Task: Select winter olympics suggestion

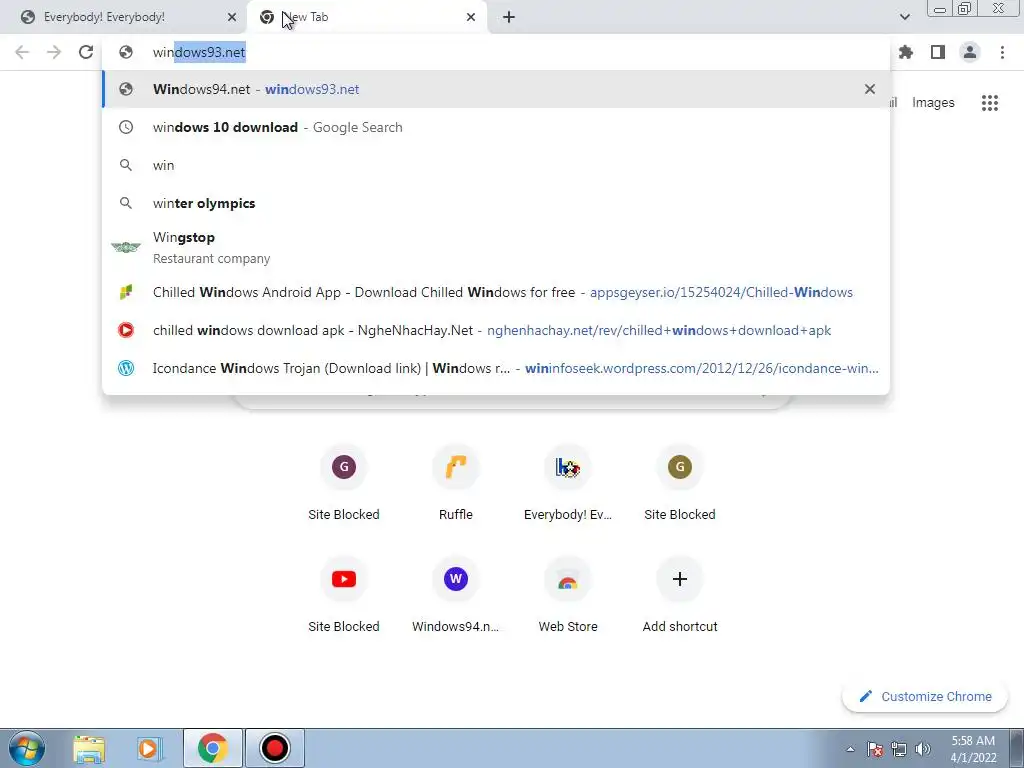Action: [x=496, y=203]
